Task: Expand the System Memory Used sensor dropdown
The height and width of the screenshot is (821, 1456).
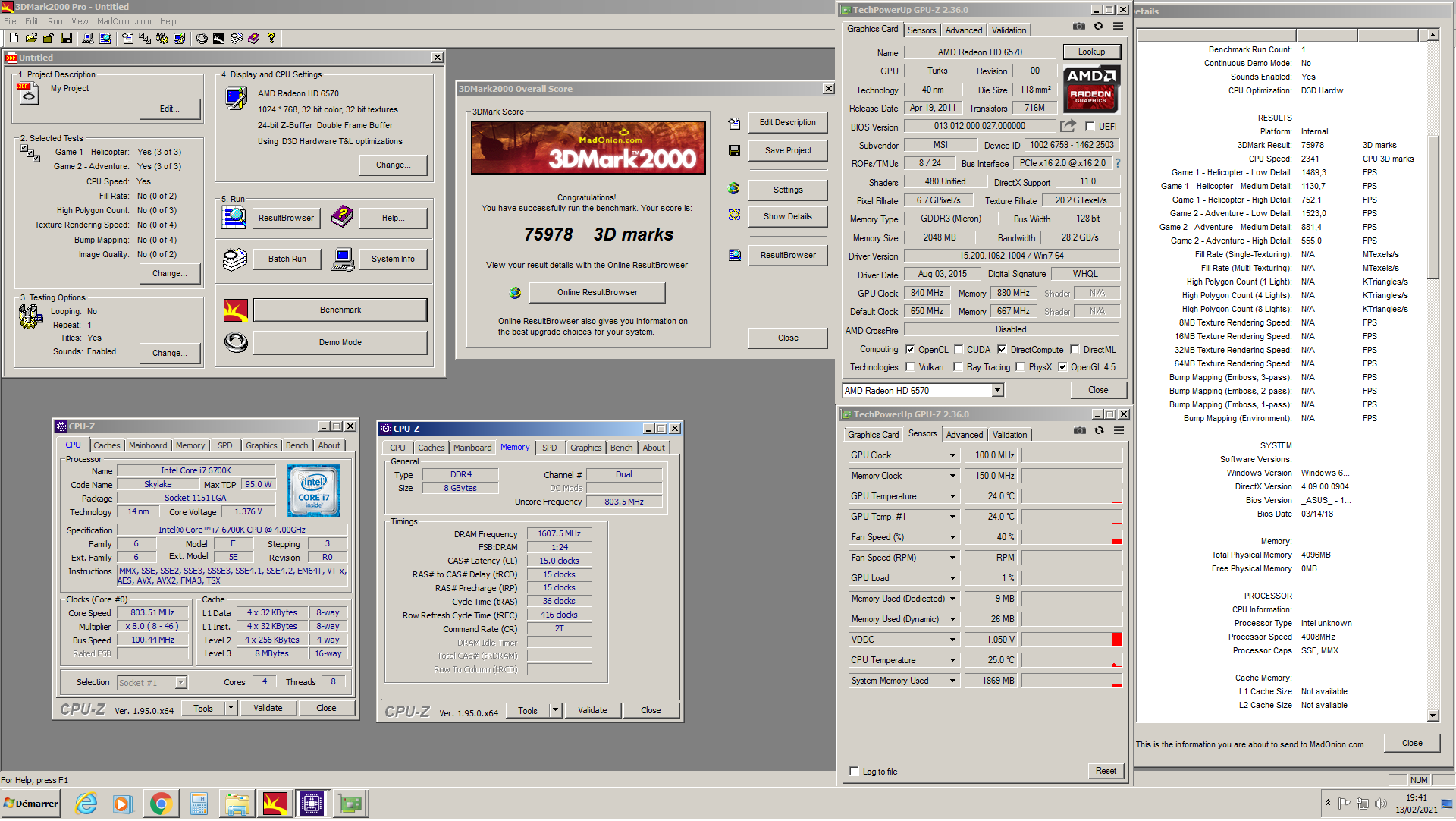Action: click(953, 681)
